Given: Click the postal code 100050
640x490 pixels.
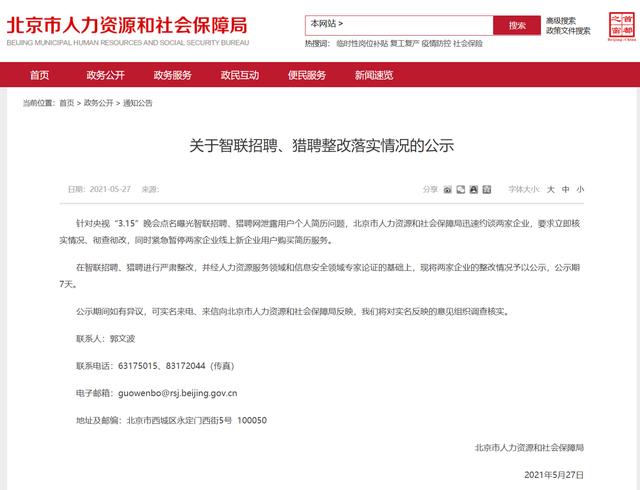Looking at the screenshot, I should pyautogui.click(x=252, y=420).
